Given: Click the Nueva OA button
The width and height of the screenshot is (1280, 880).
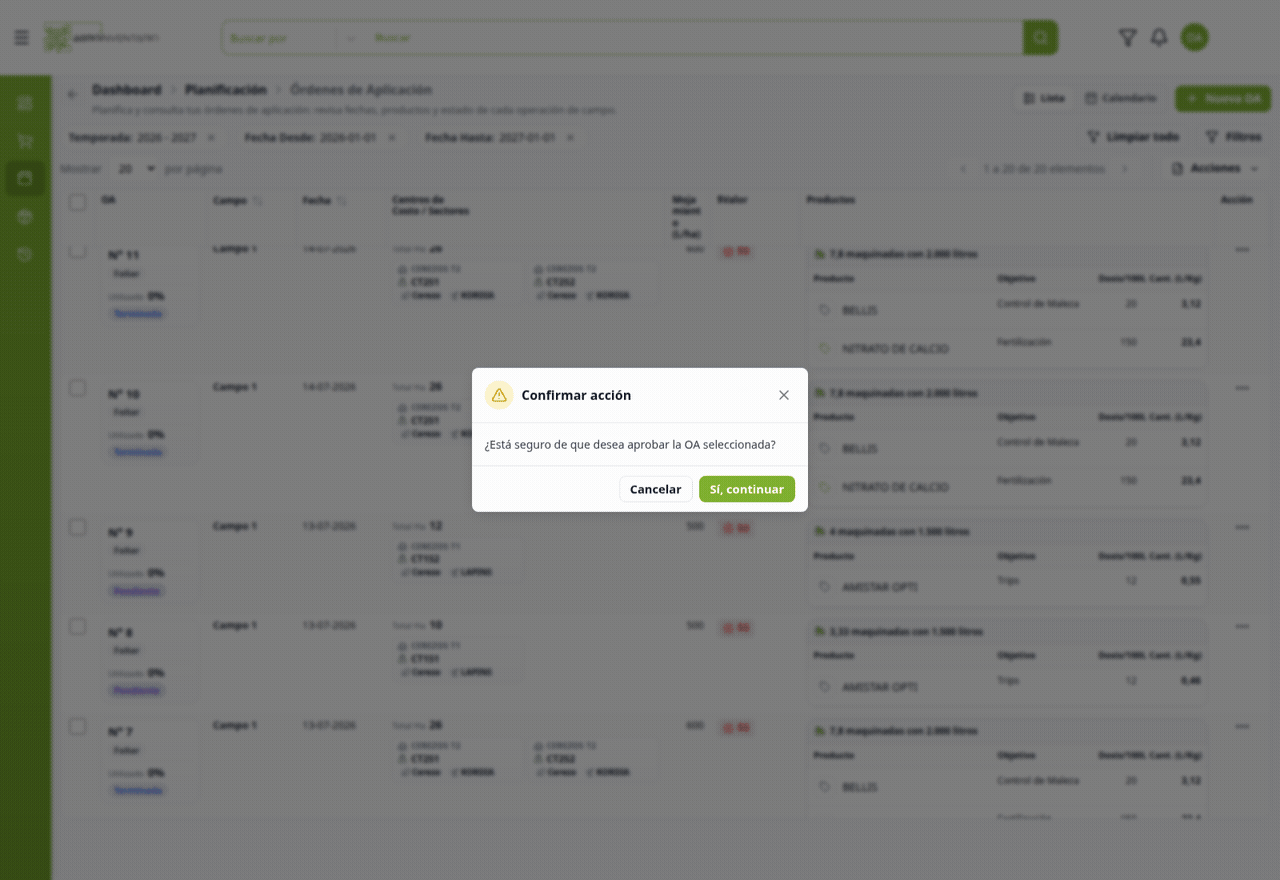Looking at the screenshot, I should pos(1223,98).
